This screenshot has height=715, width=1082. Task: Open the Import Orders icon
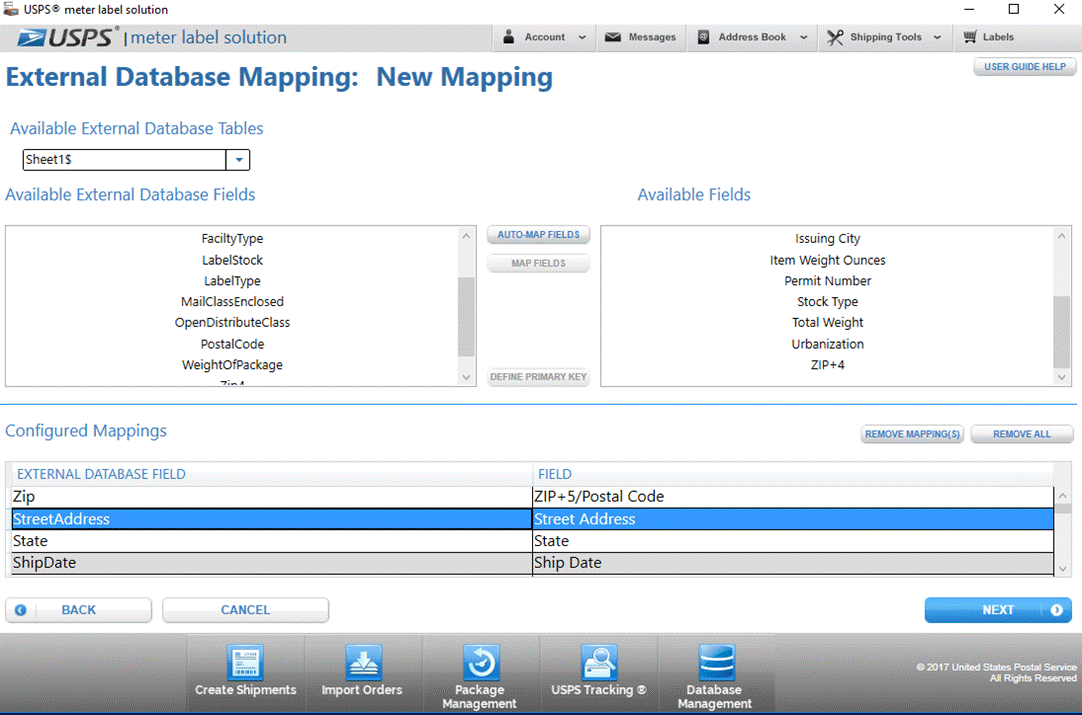tap(363, 662)
